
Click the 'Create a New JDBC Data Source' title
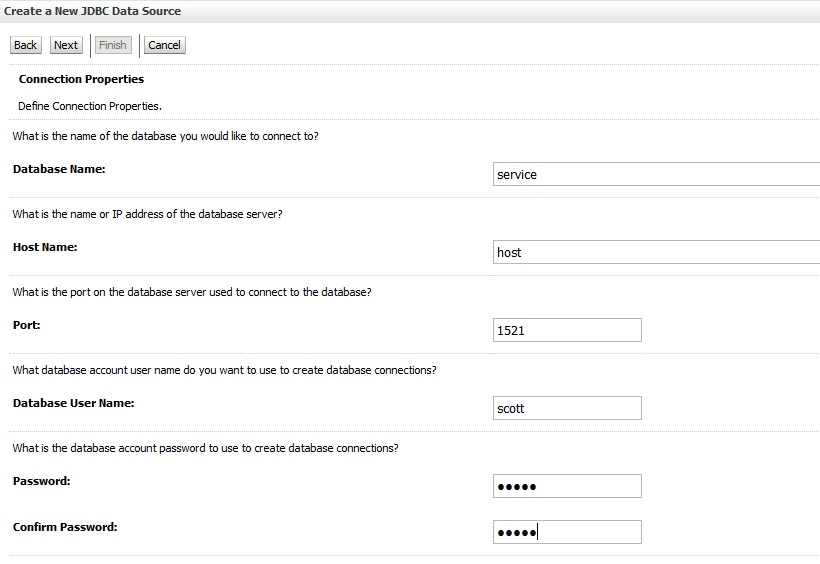coord(93,11)
